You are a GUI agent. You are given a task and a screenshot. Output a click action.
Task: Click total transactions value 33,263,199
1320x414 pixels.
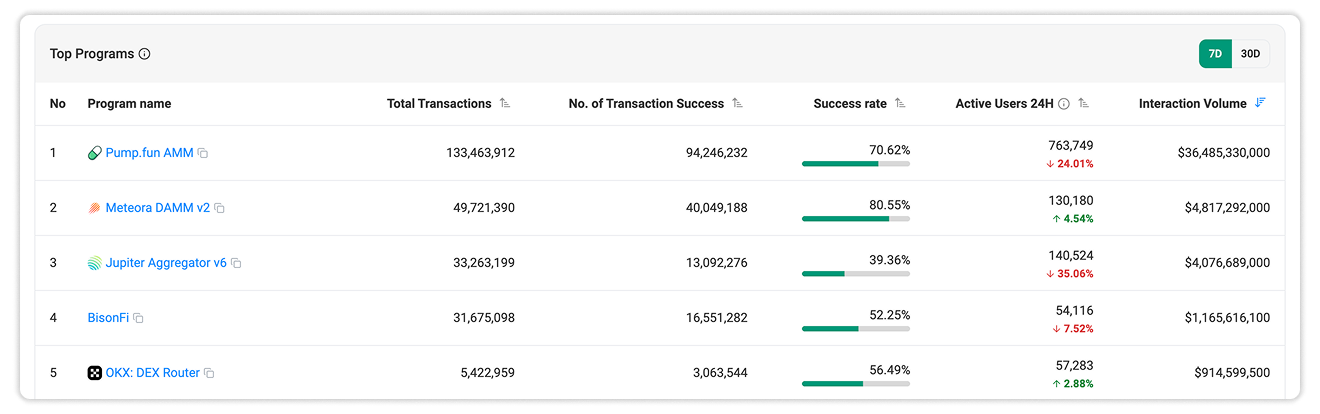click(x=484, y=263)
